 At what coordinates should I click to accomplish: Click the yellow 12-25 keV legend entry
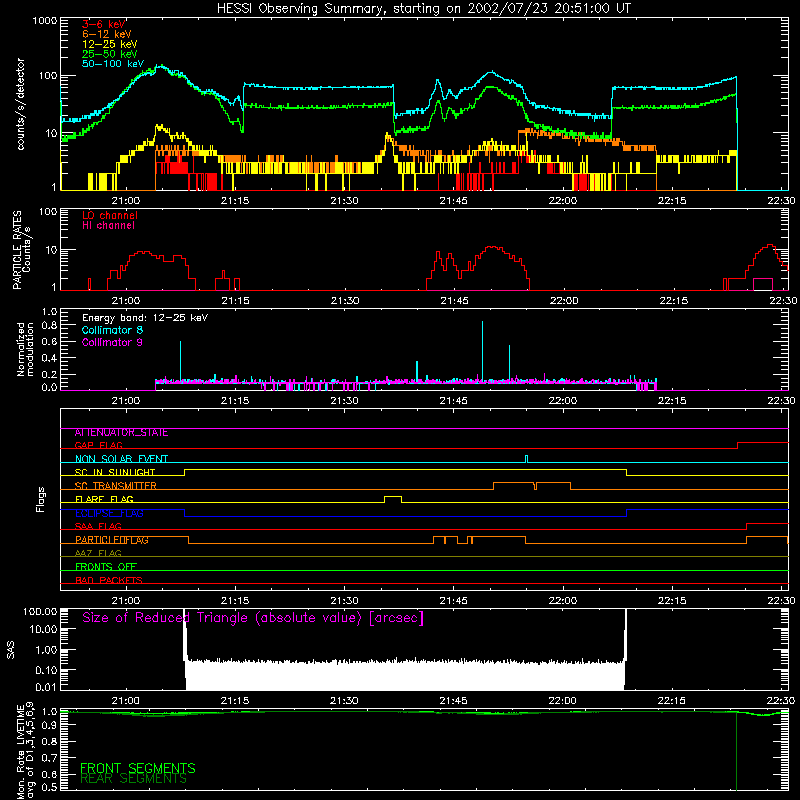pos(110,44)
